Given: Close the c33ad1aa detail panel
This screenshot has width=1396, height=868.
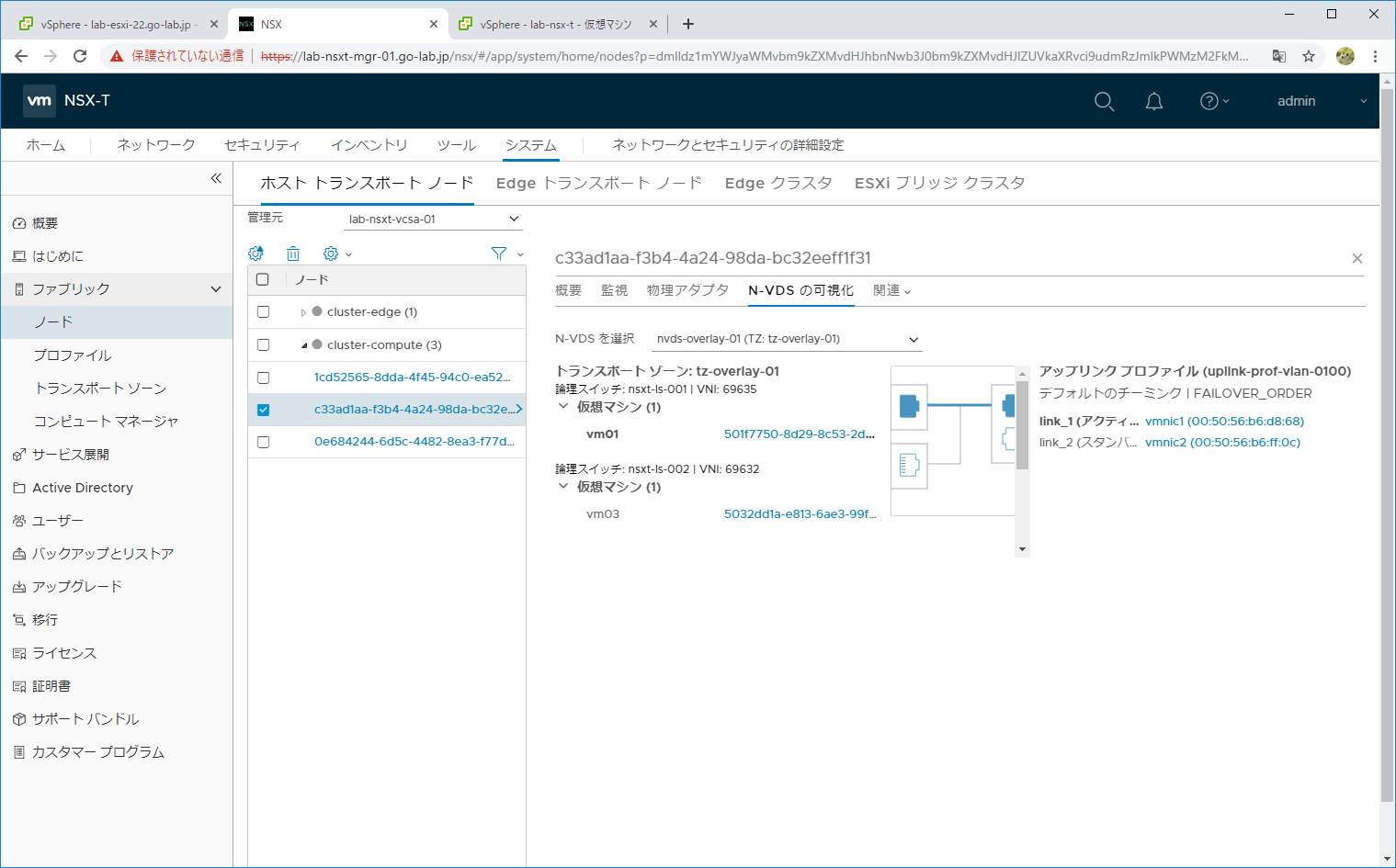Looking at the screenshot, I should [x=1356, y=258].
